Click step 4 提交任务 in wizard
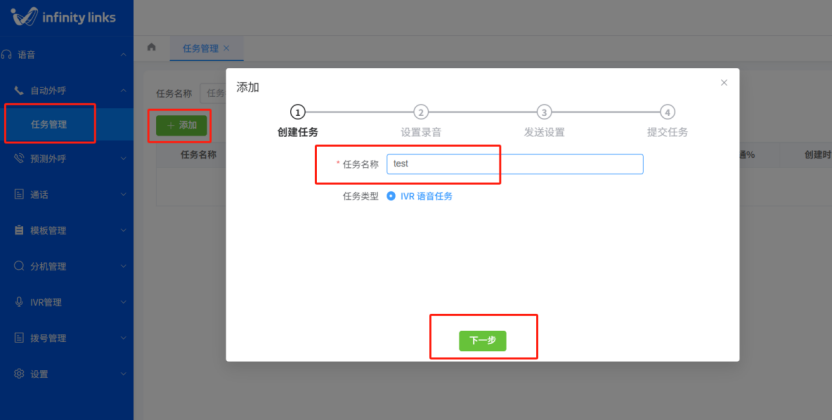Image resolution: width=832 pixels, height=420 pixels. (667, 113)
